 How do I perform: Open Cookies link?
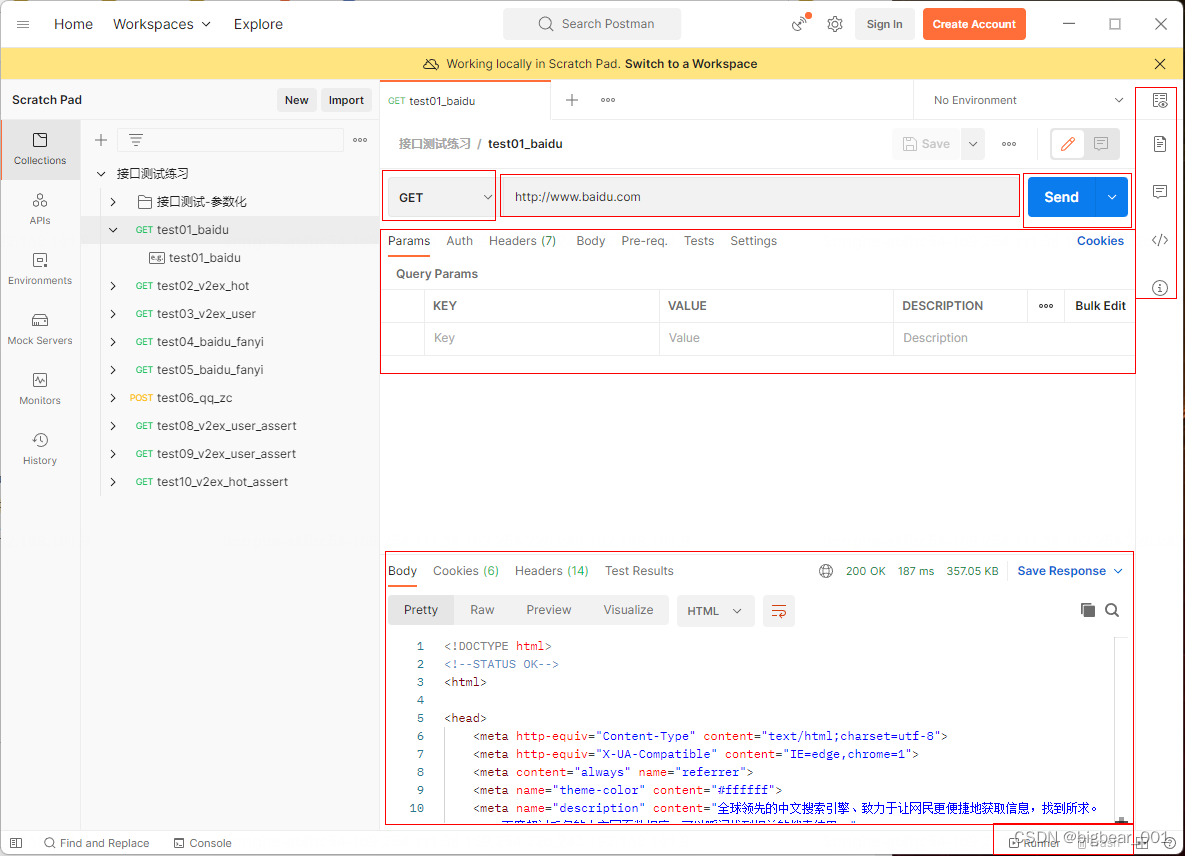[x=1100, y=241]
